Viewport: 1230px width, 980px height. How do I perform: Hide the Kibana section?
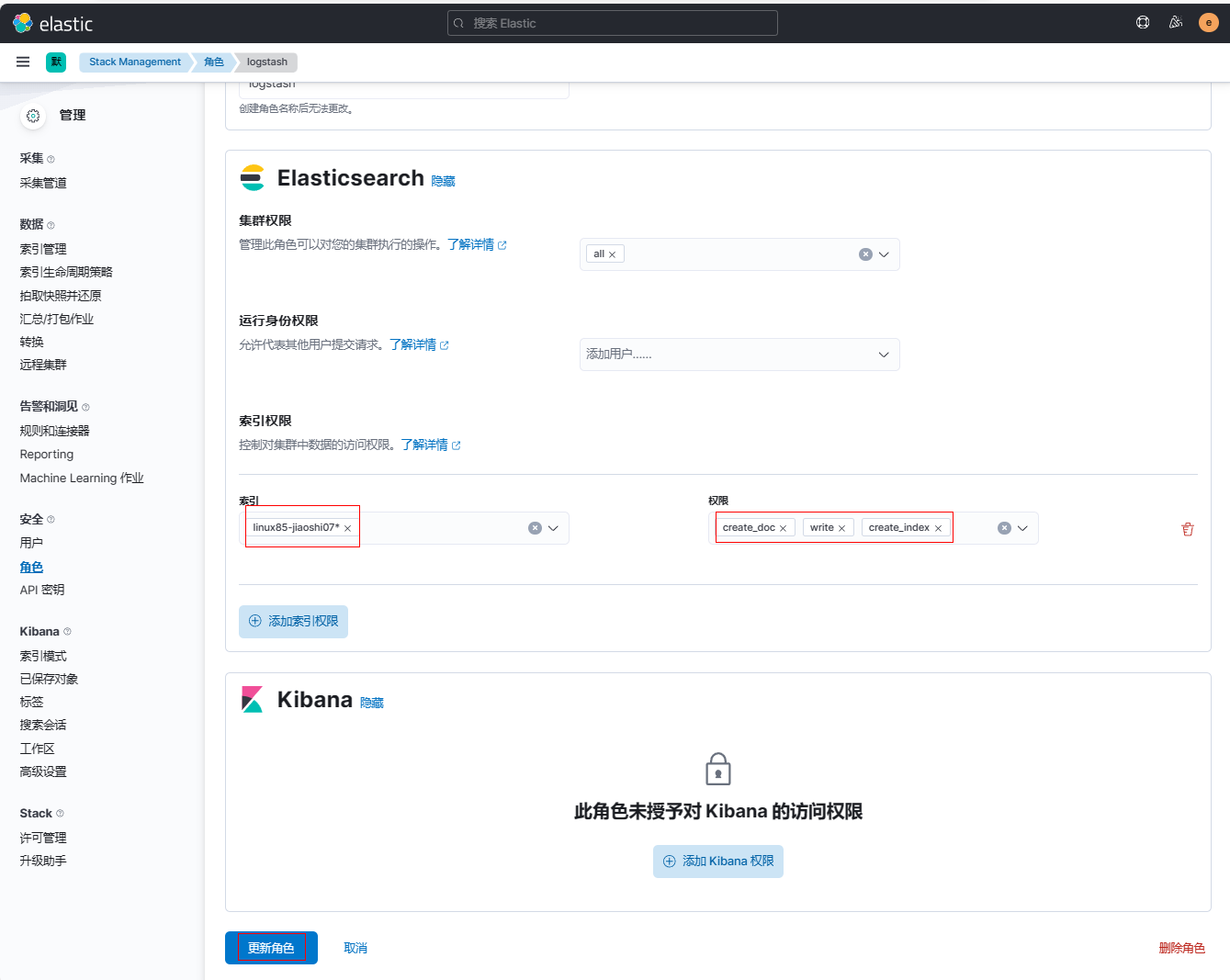pyautogui.click(x=371, y=704)
